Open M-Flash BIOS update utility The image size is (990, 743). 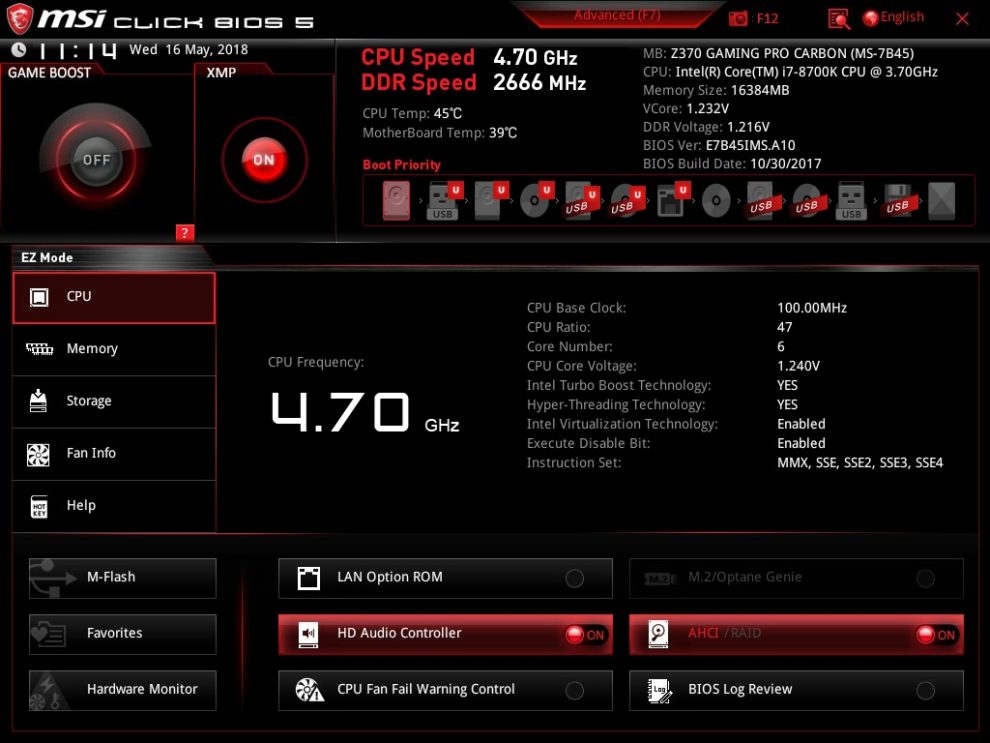122,577
